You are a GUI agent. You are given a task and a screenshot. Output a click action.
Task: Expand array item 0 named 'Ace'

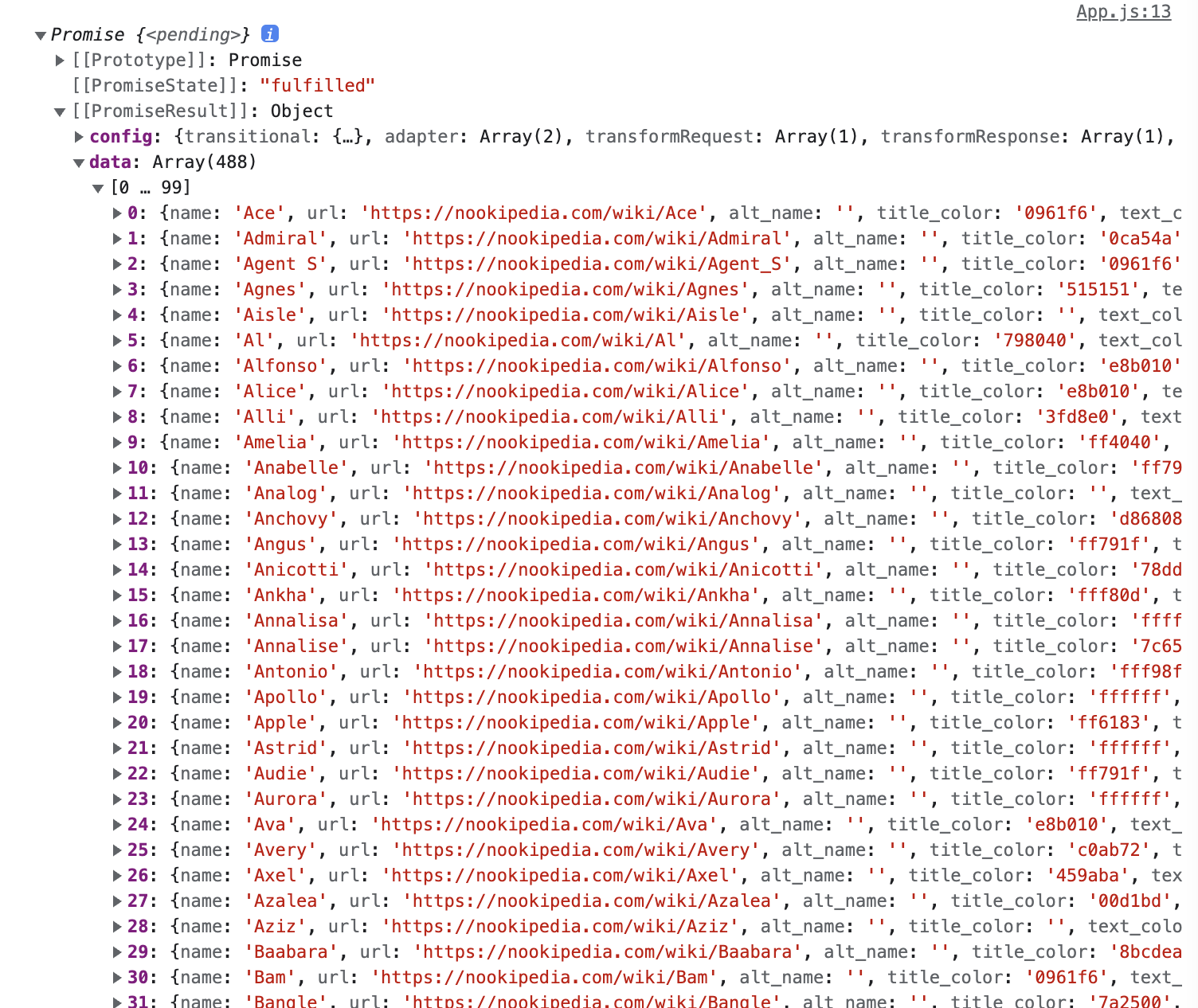[x=117, y=213]
